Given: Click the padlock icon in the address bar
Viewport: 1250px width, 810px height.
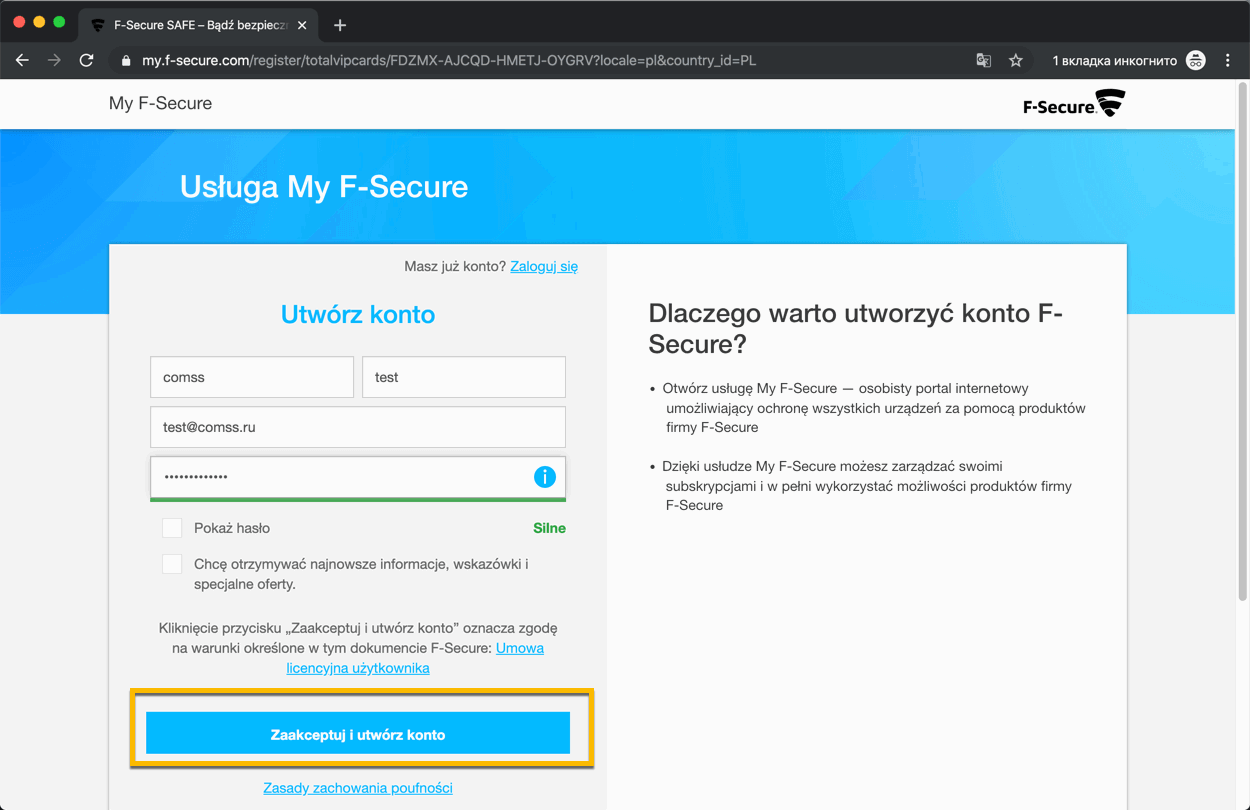Looking at the screenshot, I should (125, 60).
